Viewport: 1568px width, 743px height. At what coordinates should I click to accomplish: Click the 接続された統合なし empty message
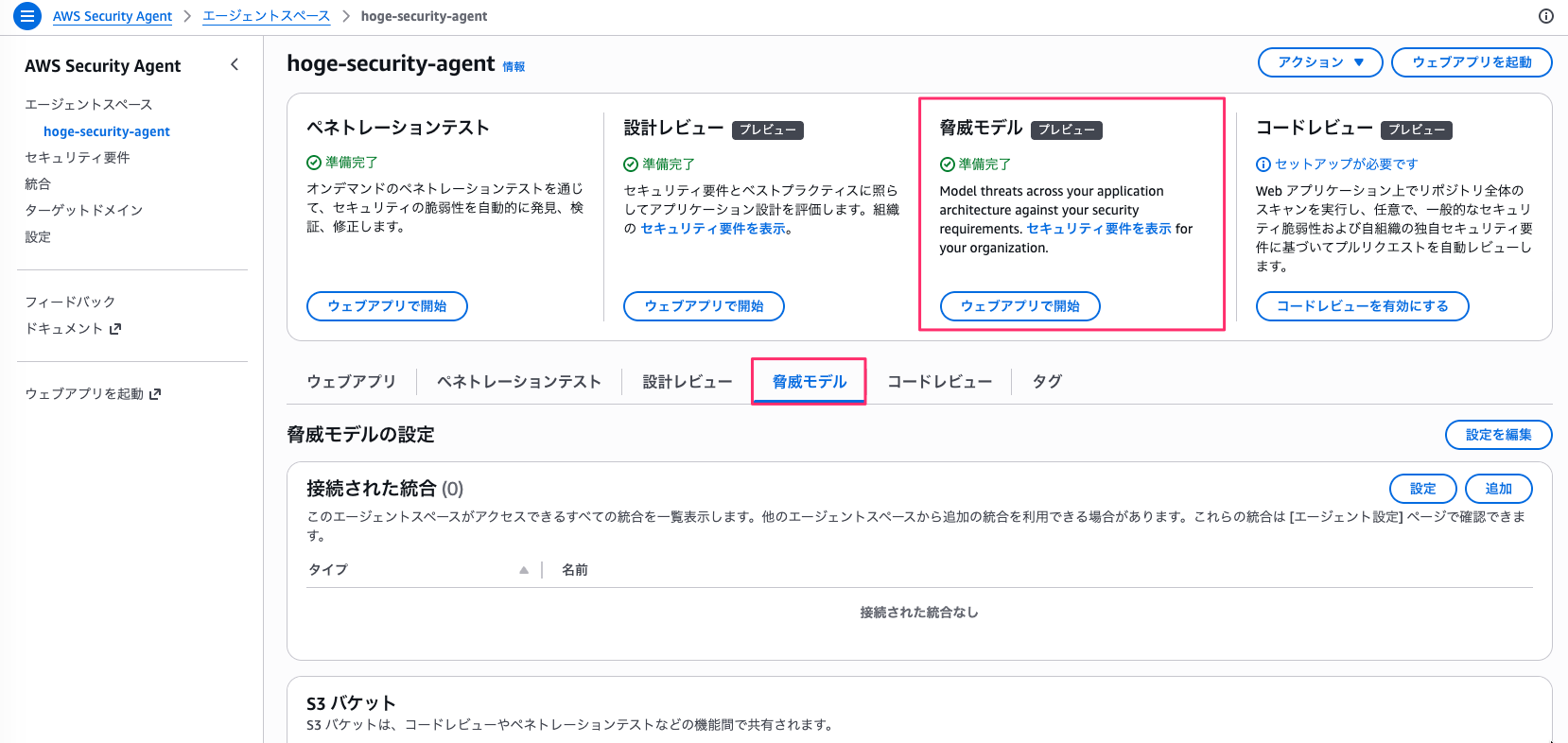[919, 613]
